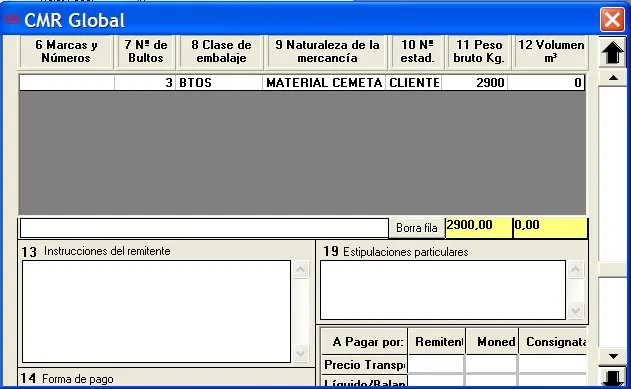The image size is (631, 389).
Task: Click the empty Marcas y Números cell
Action: [x=67, y=83]
